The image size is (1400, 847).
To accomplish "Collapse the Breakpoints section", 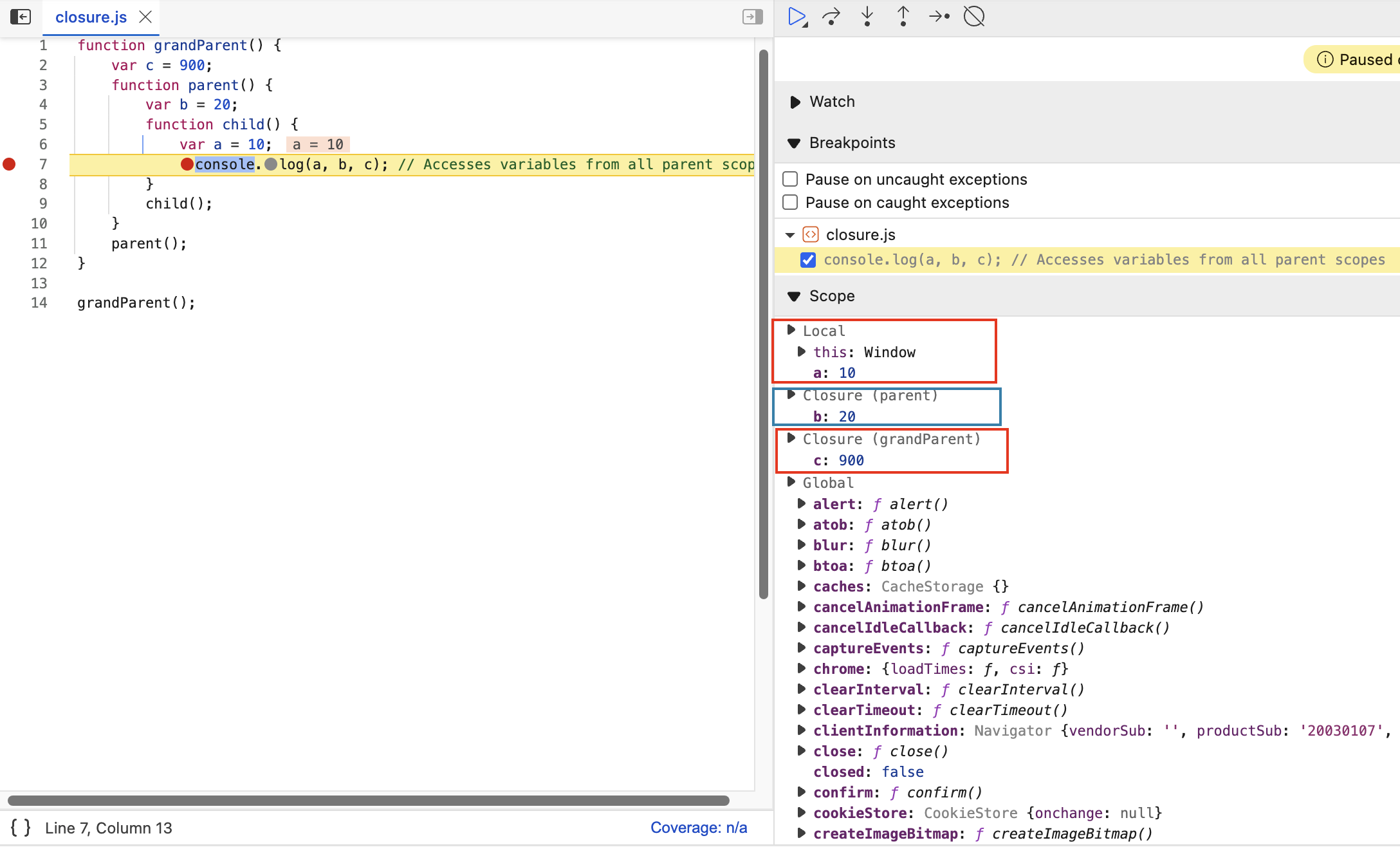I will (x=795, y=143).
